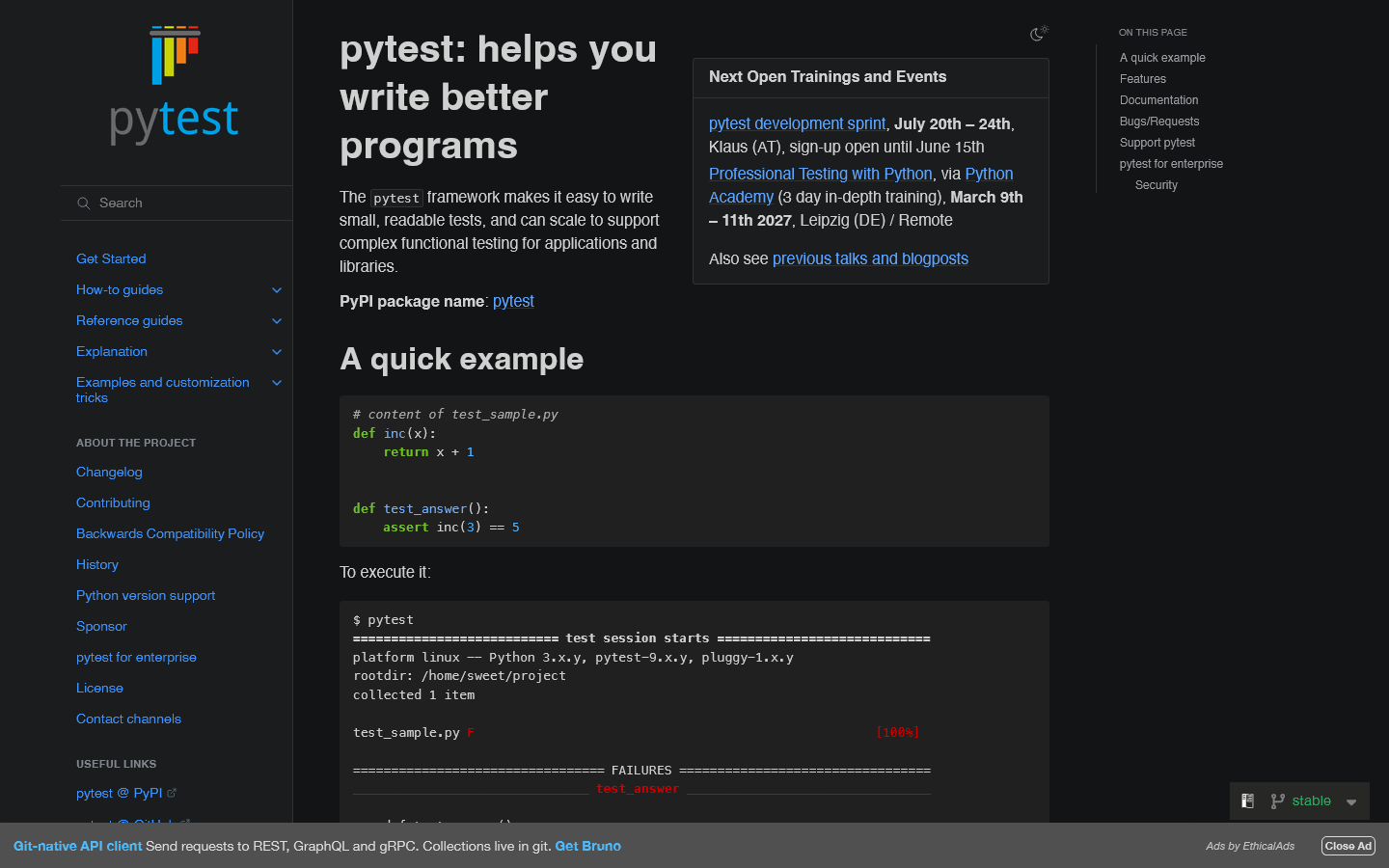Jump to Security in page contents
The height and width of the screenshot is (868, 1389).
tap(1157, 185)
